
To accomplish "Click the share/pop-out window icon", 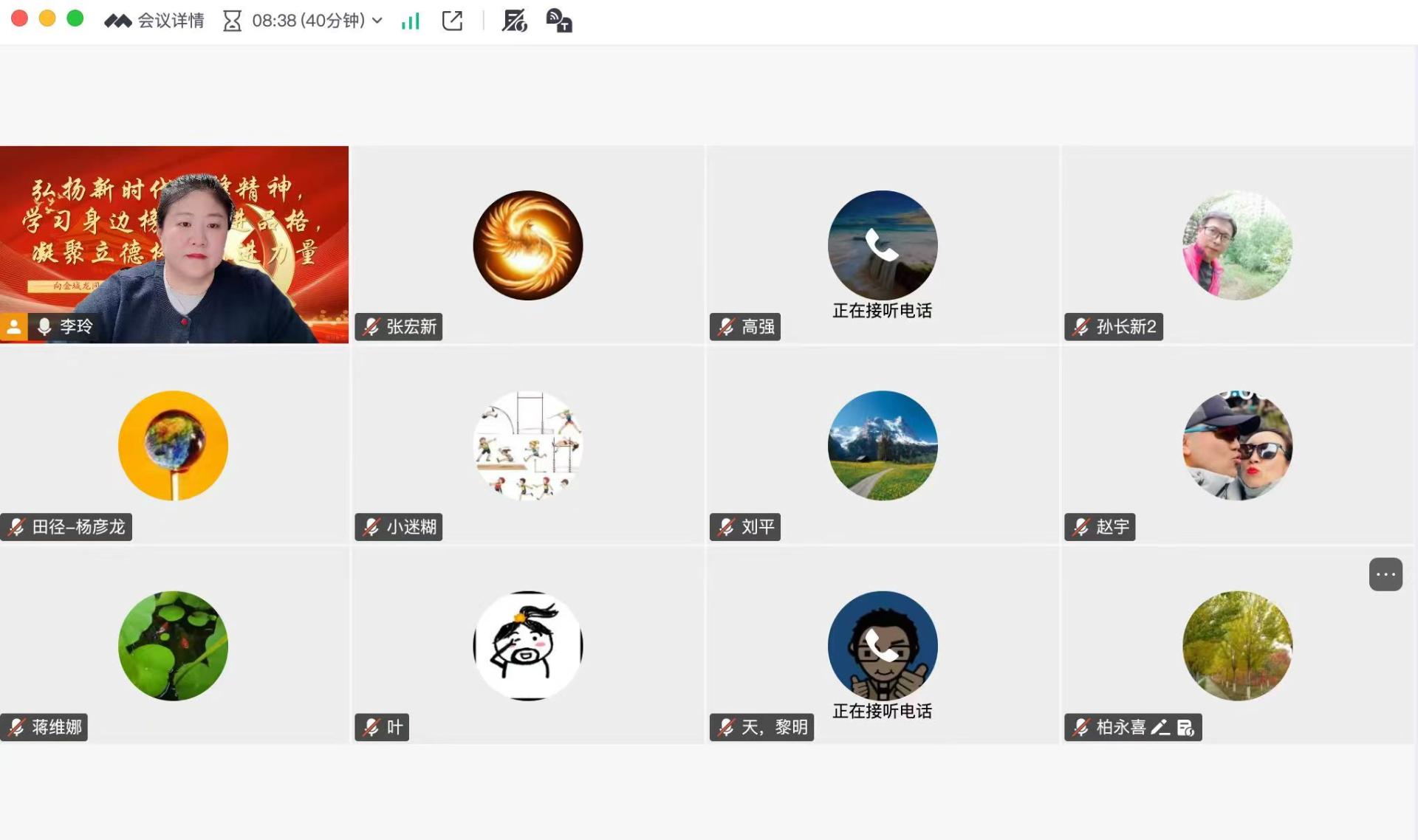I will (452, 21).
